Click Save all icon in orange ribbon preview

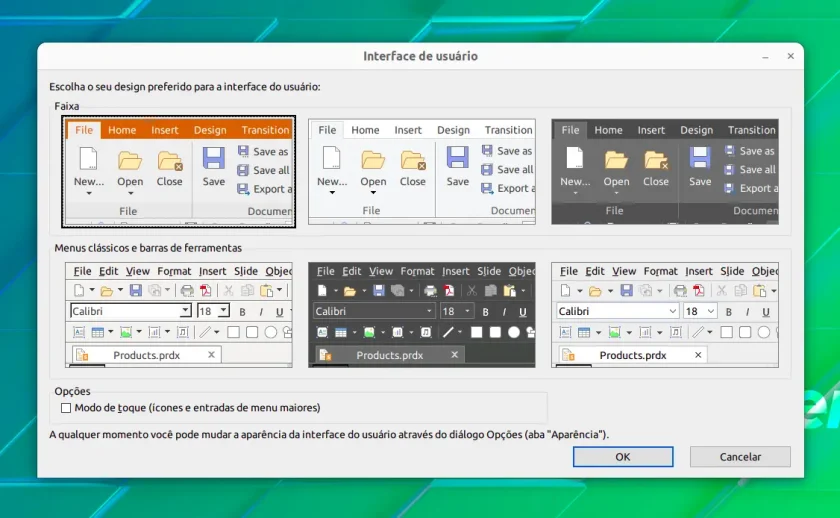(x=243, y=170)
